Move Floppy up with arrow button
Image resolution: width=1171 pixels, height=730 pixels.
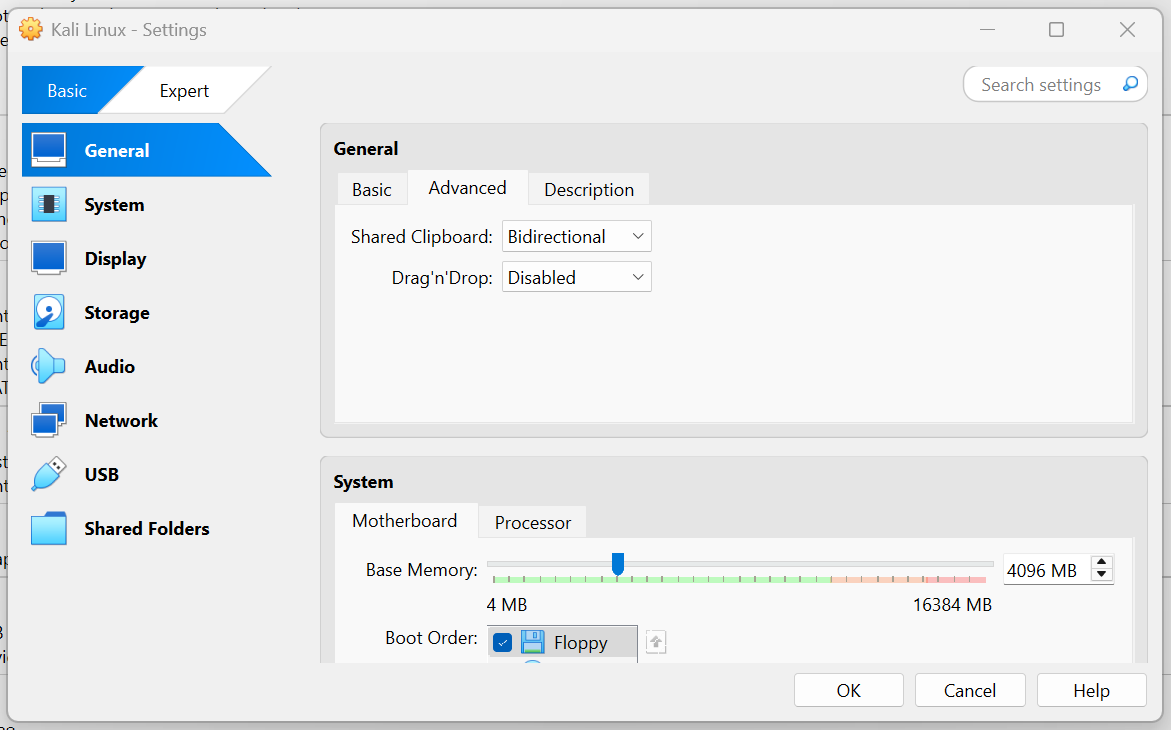tap(656, 642)
